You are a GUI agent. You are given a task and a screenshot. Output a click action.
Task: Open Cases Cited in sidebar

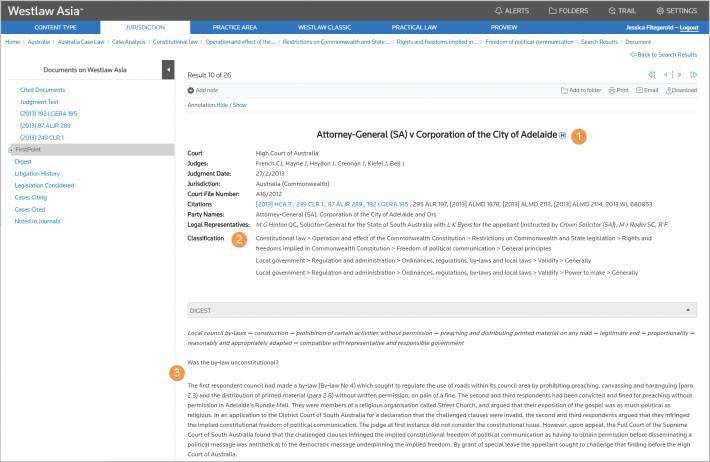(x=30, y=209)
